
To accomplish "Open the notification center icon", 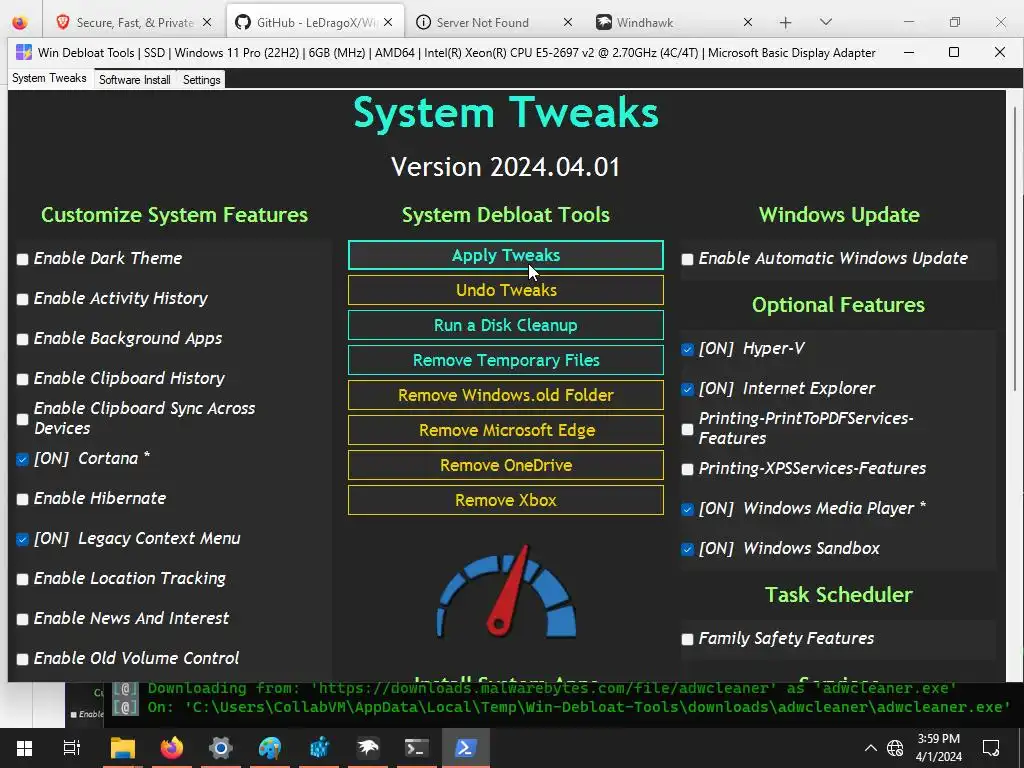I will [x=991, y=748].
